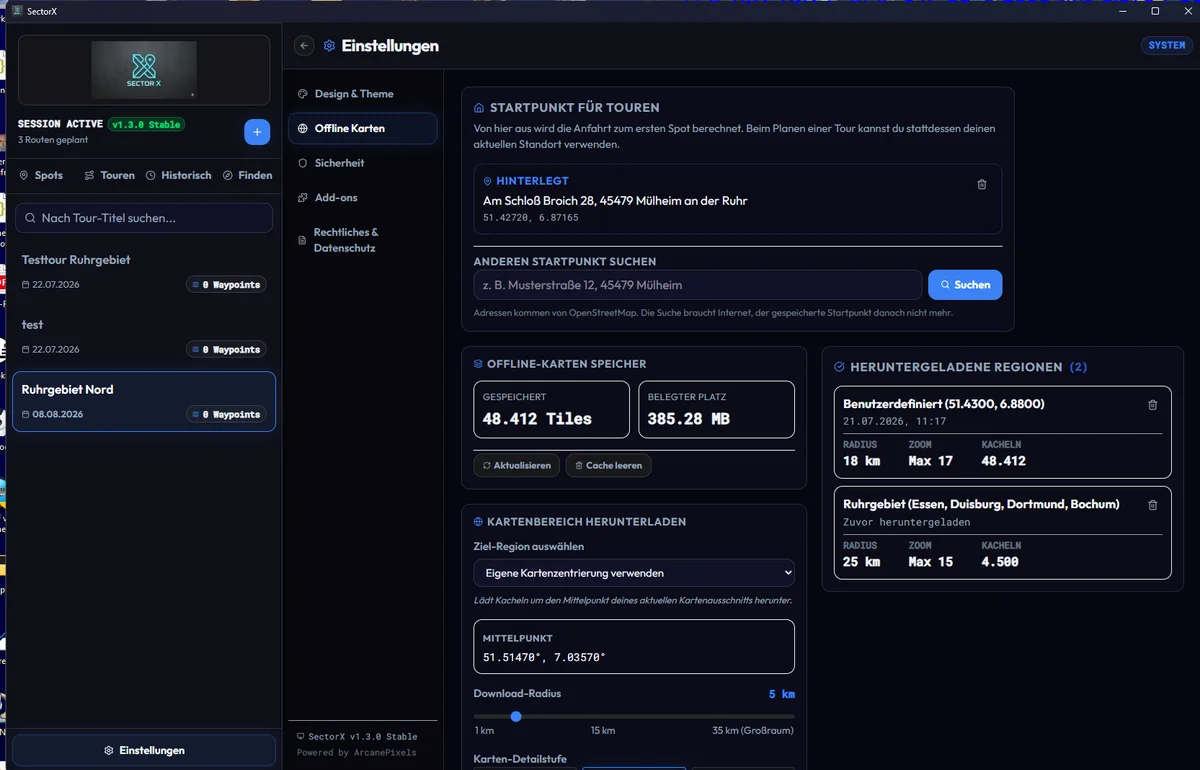Click the Aktualisieren button
The width and height of the screenshot is (1200, 770).
pyautogui.click(x=516, y=465)
